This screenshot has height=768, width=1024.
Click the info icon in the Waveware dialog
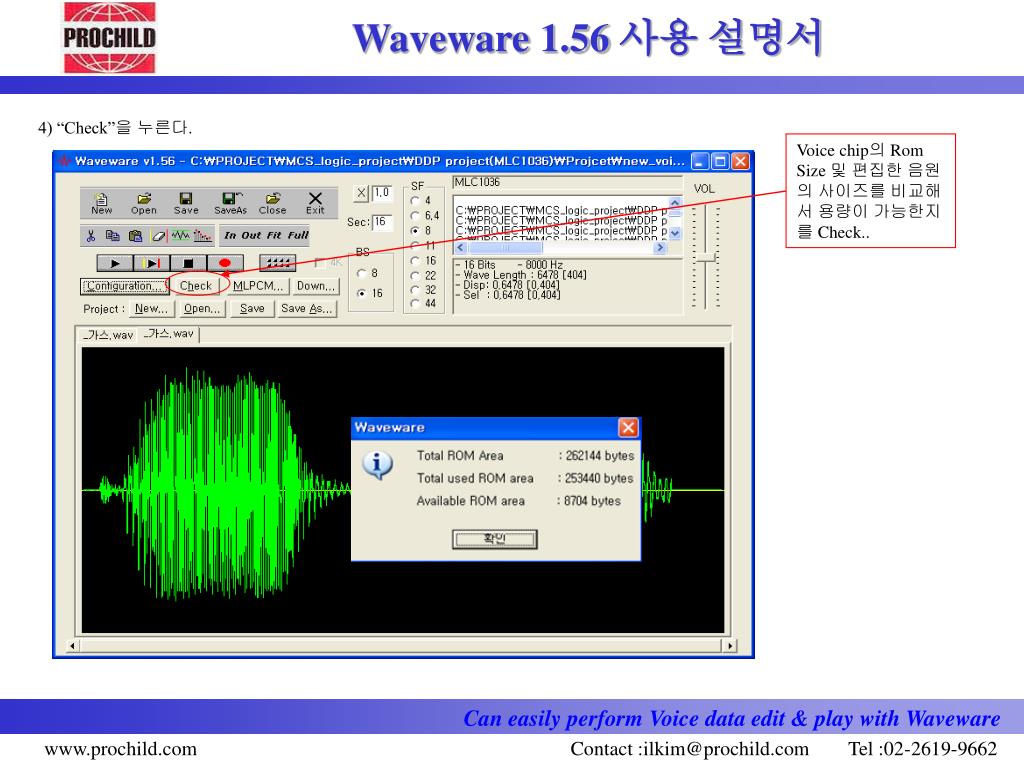(377, 465)
